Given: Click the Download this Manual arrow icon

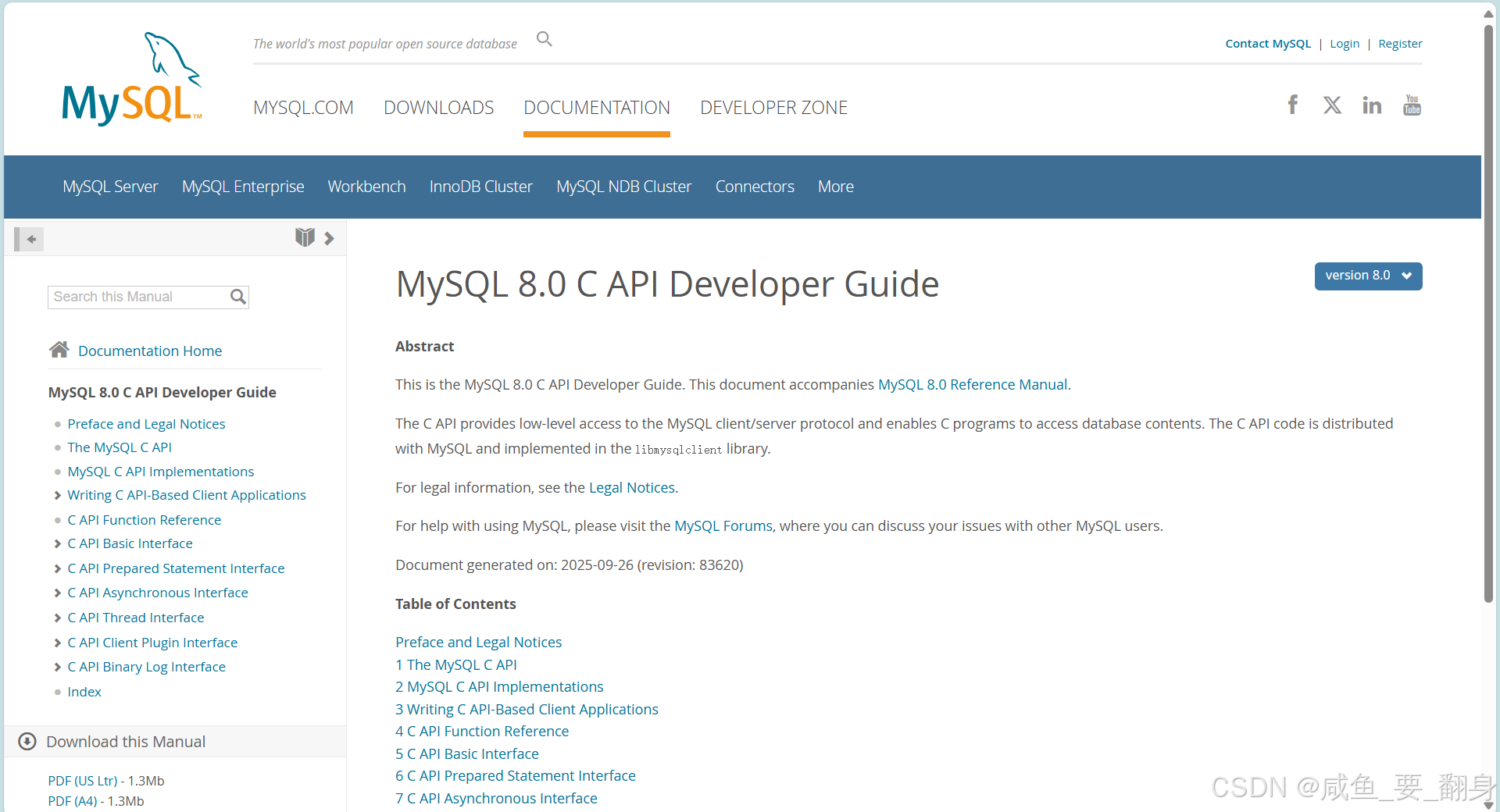Looking at the screenshot, I should (x=27, y=742).
